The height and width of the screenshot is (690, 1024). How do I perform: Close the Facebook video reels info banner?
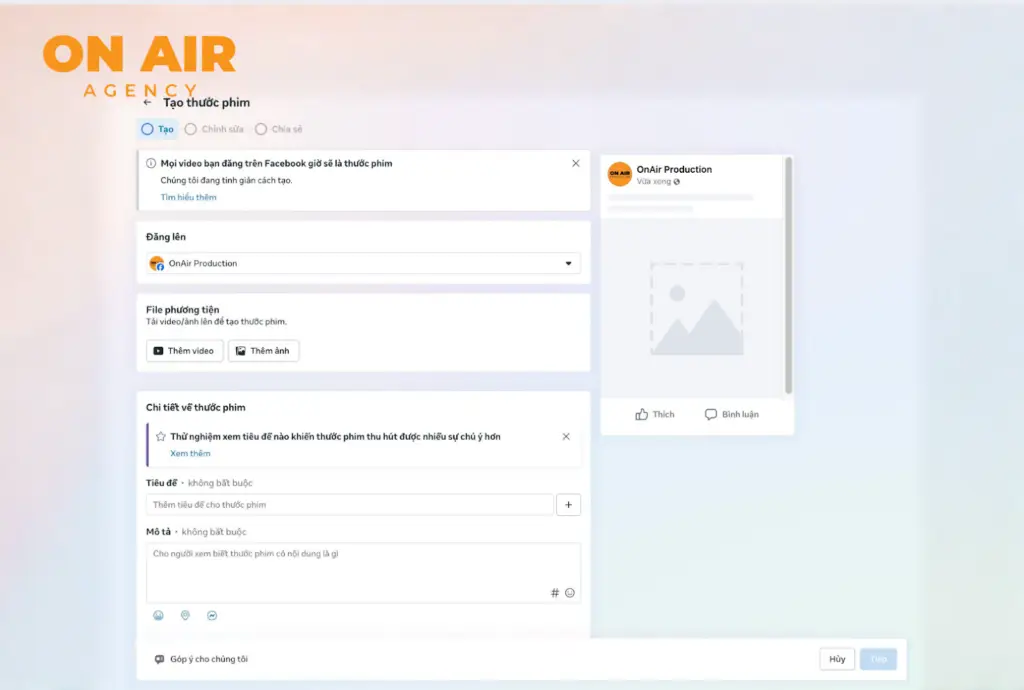point(575,163)
